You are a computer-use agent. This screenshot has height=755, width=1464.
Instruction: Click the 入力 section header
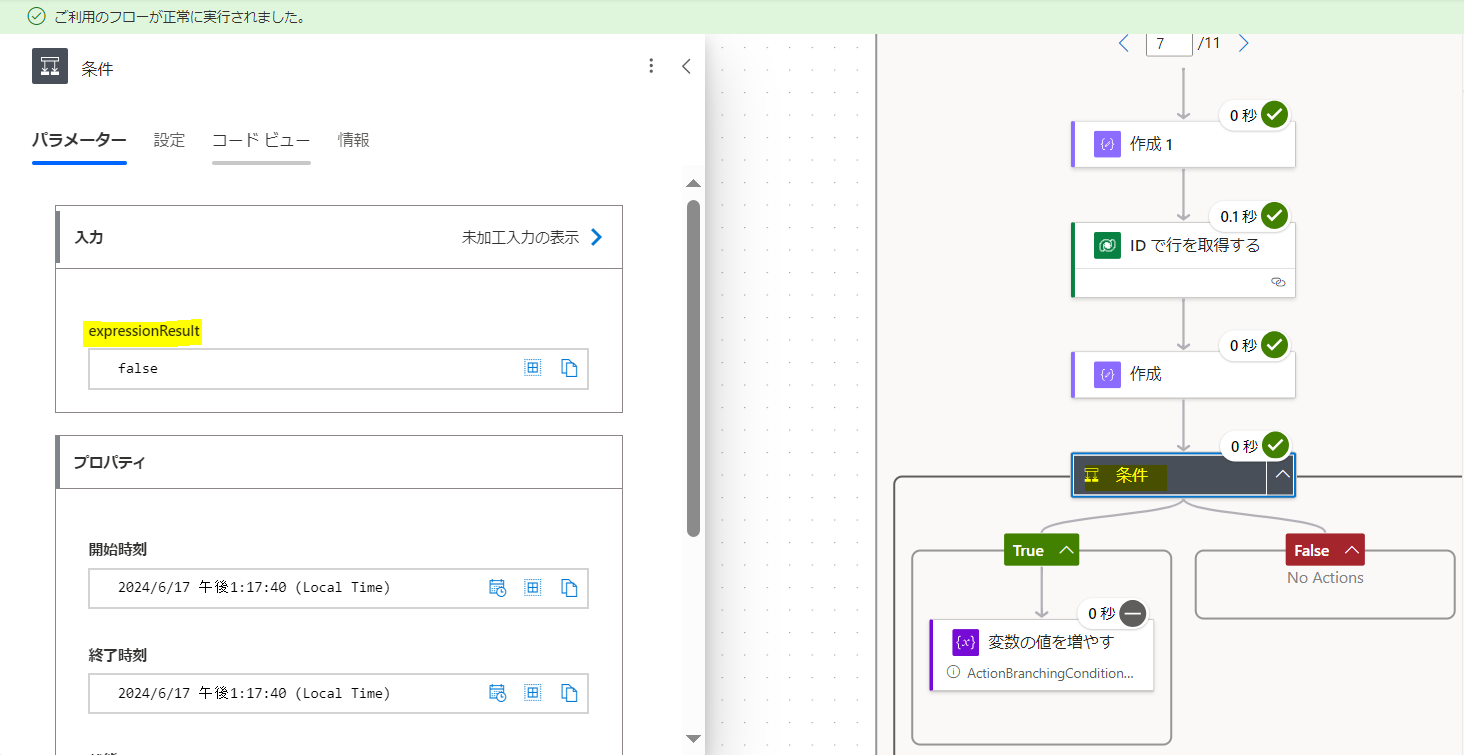click(339, 237)
